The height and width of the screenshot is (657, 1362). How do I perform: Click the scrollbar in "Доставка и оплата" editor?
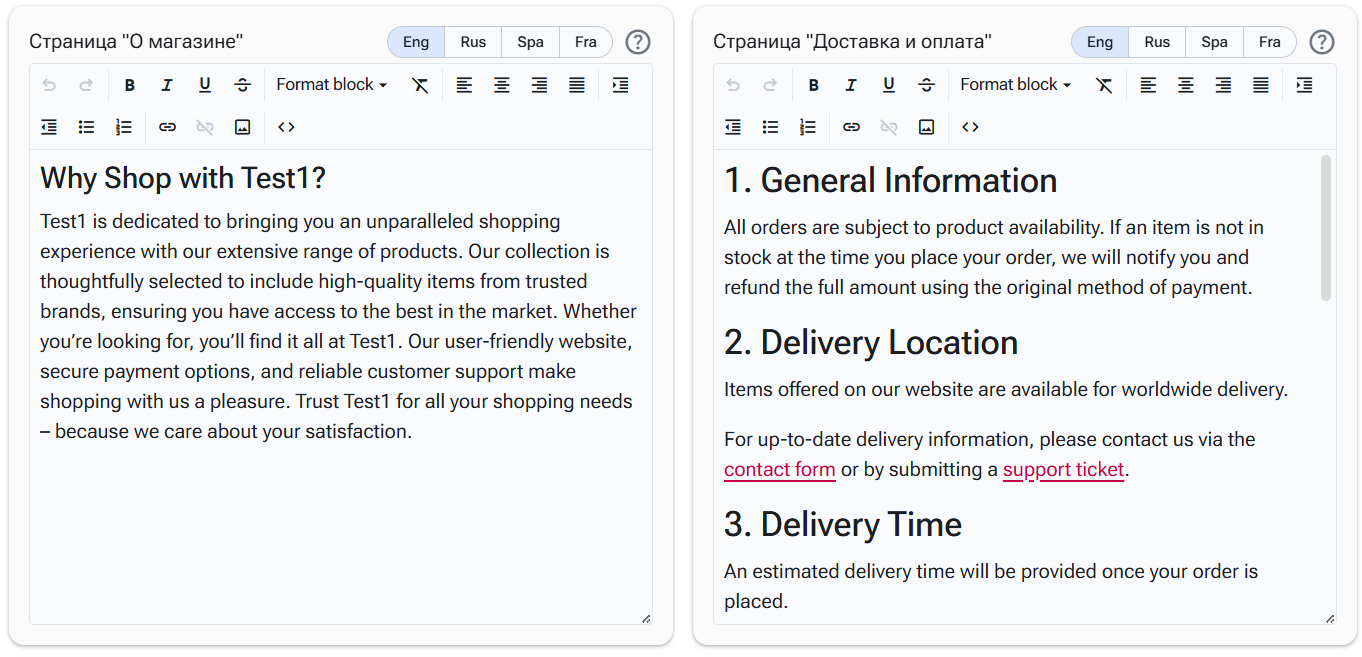(1326, 228)
